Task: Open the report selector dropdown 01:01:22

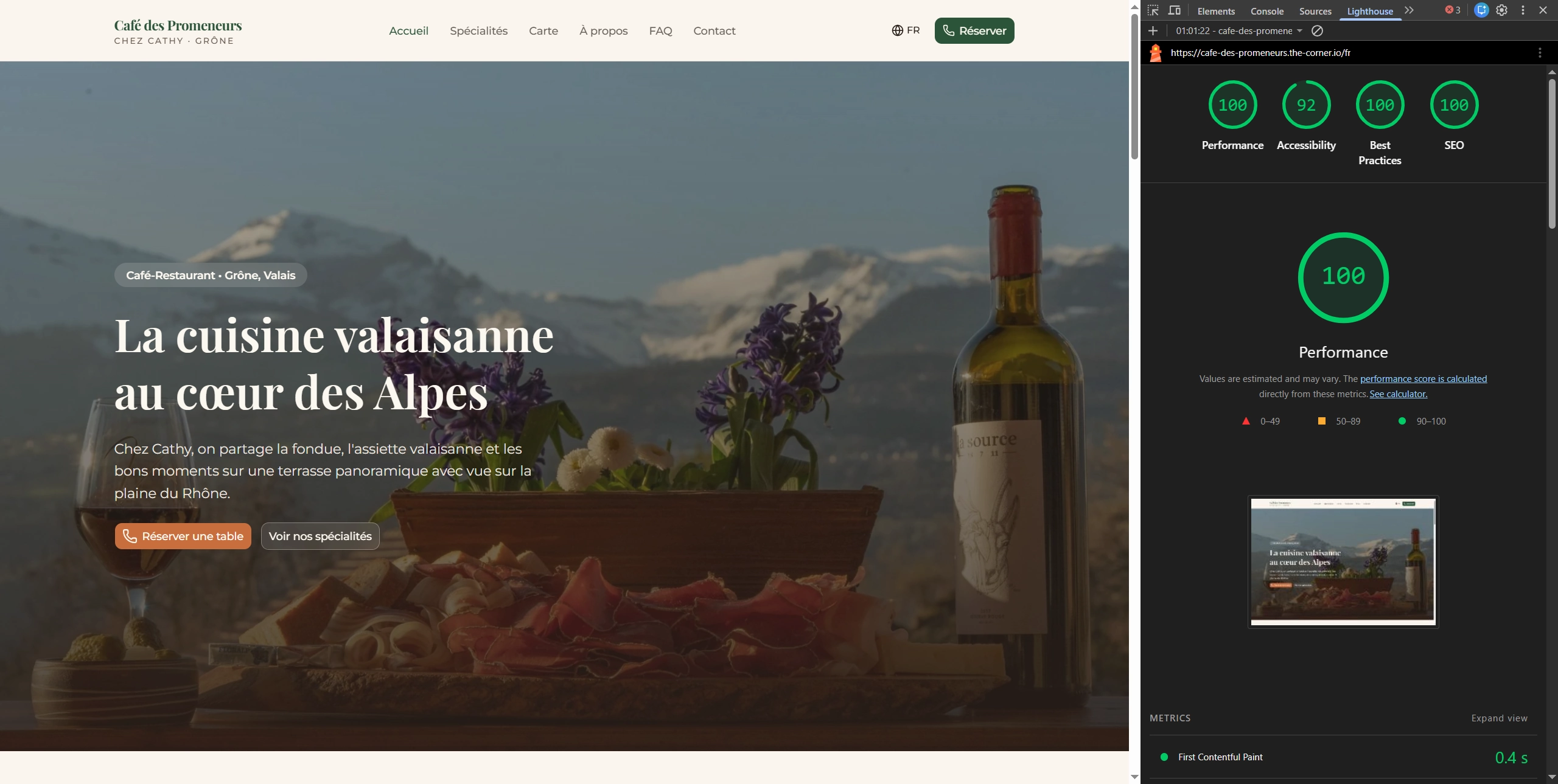Action: pos(1238,30)
